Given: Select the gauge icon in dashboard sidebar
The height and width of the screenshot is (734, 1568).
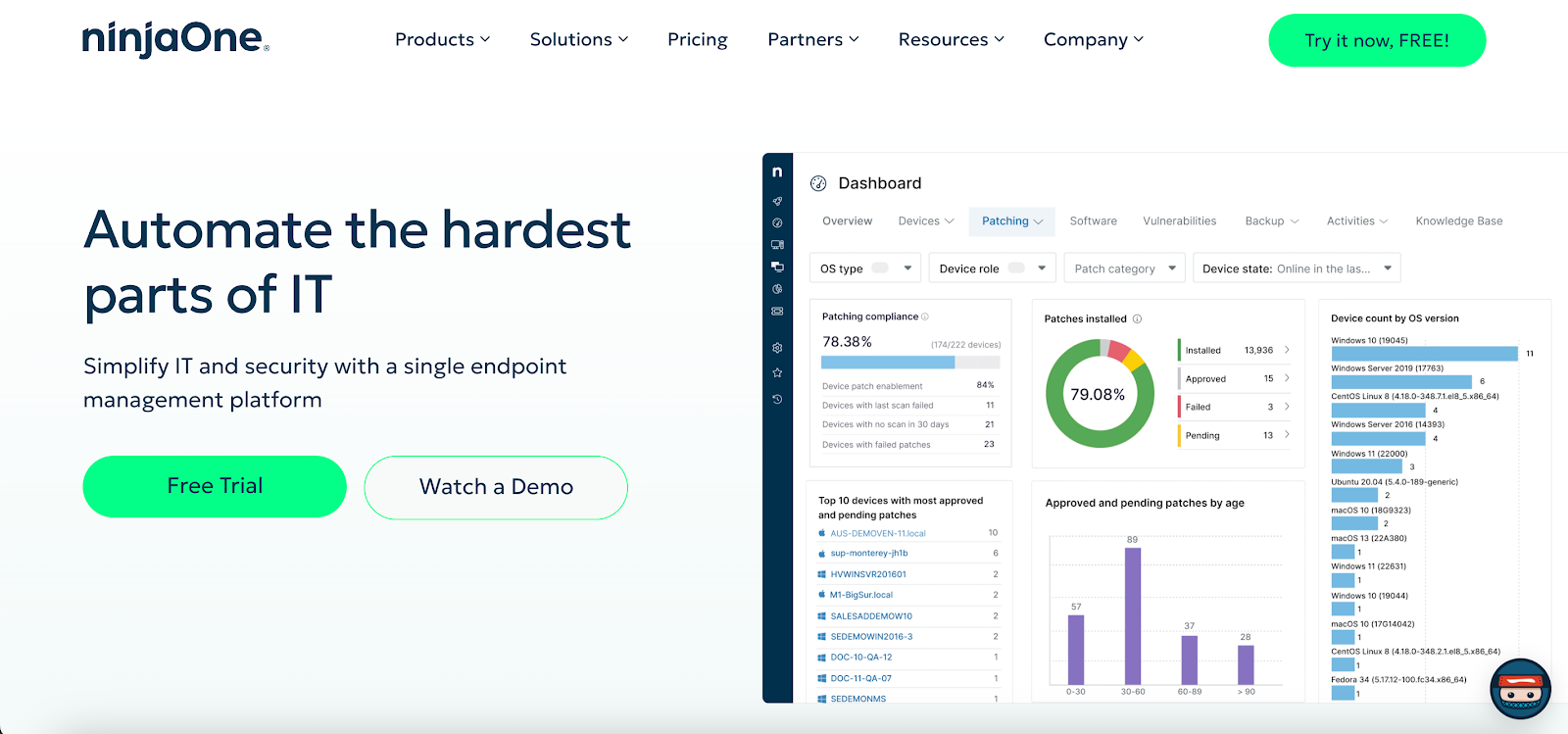Looking at the screenshot, I should click(777, 222).
